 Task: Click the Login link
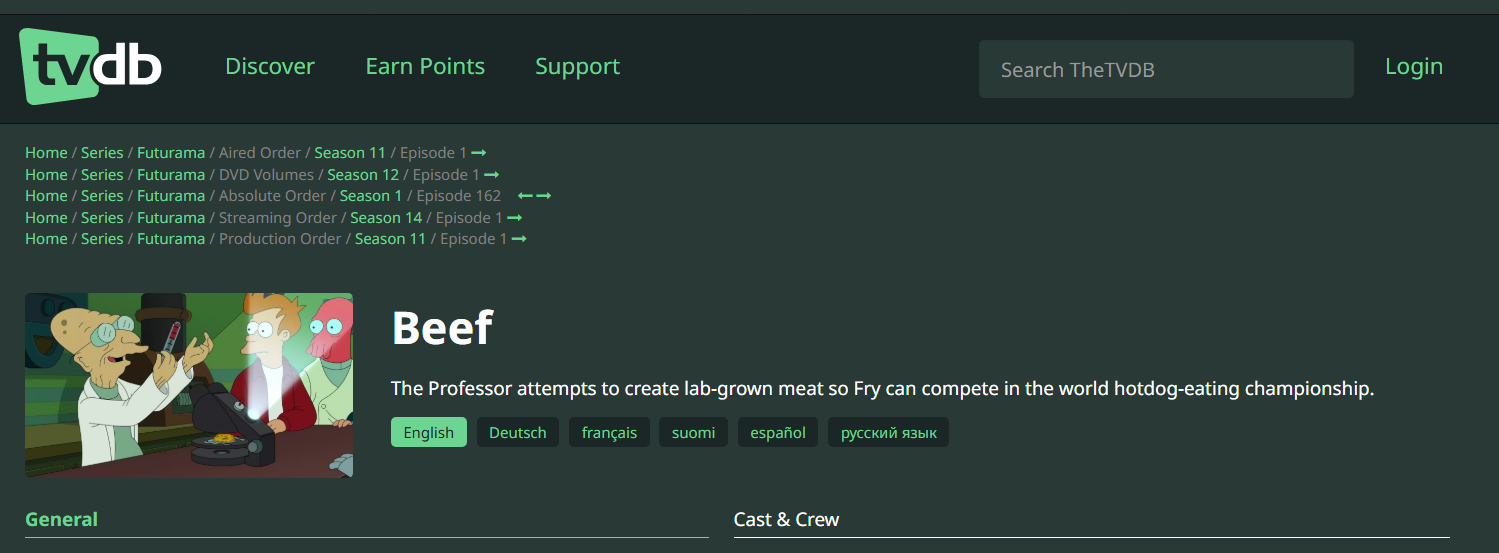(1414, 66)
